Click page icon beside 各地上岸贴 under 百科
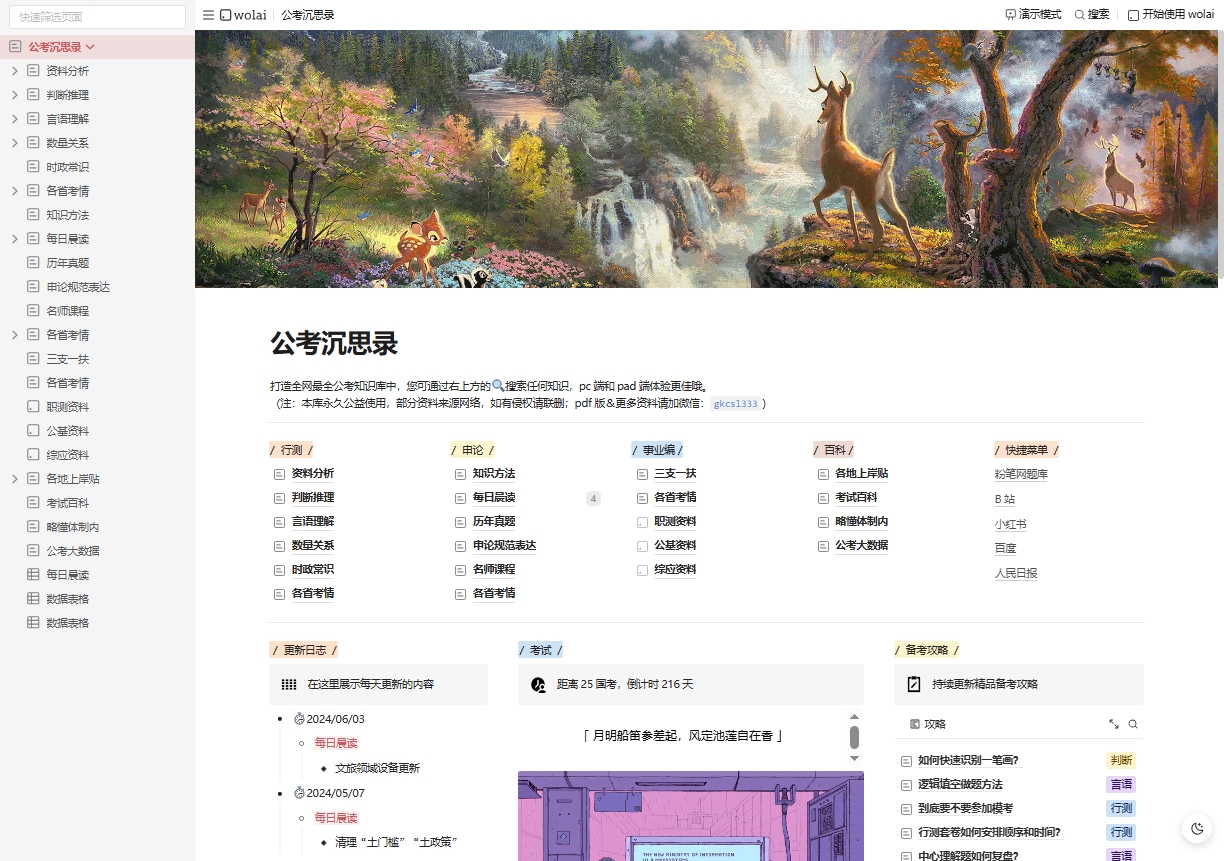This screenshot has height=861, width=1224. coord(824,474)
